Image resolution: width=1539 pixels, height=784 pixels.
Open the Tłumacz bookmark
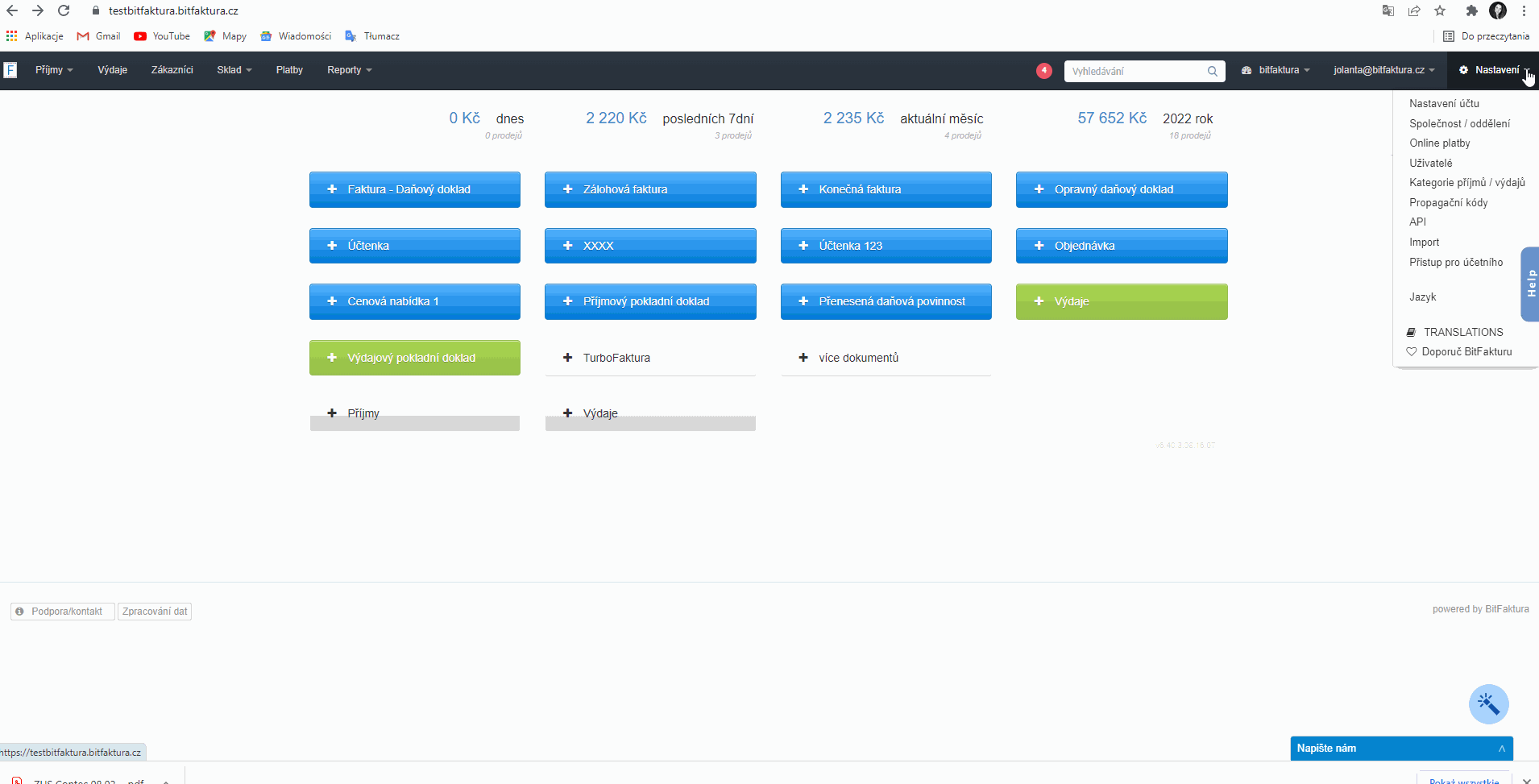pos(372,36)
